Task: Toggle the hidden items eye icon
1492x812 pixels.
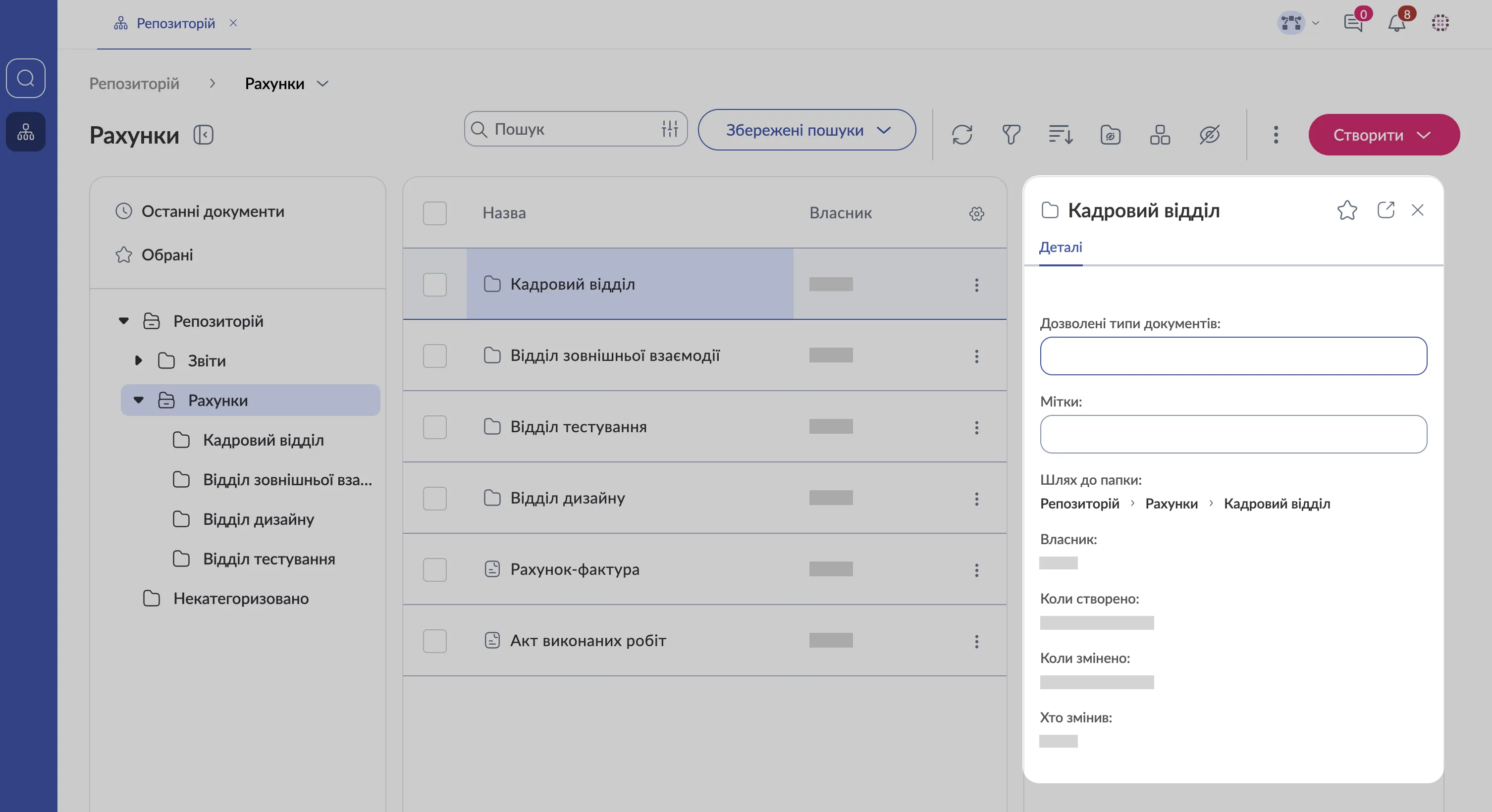Action: [x=1209, y=135]
